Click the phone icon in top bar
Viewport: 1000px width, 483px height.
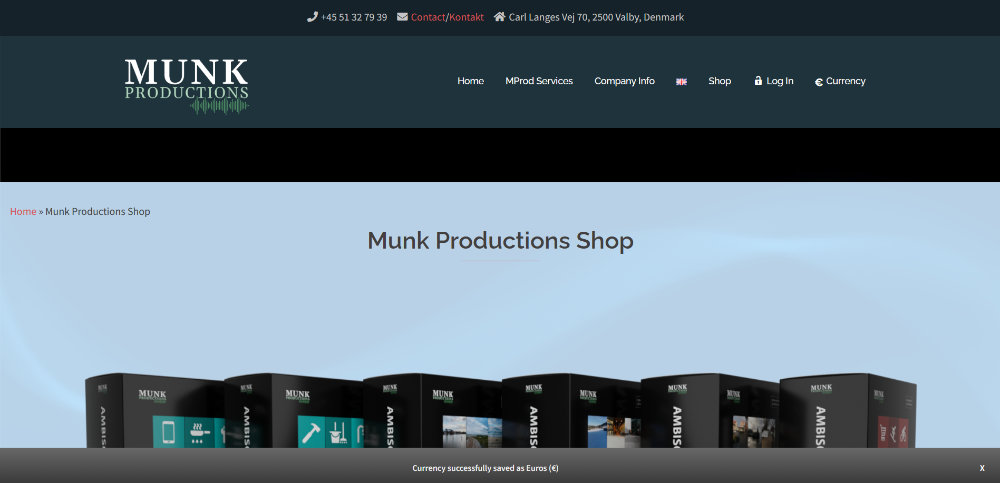pyautogui.click(x=312, y=17)
